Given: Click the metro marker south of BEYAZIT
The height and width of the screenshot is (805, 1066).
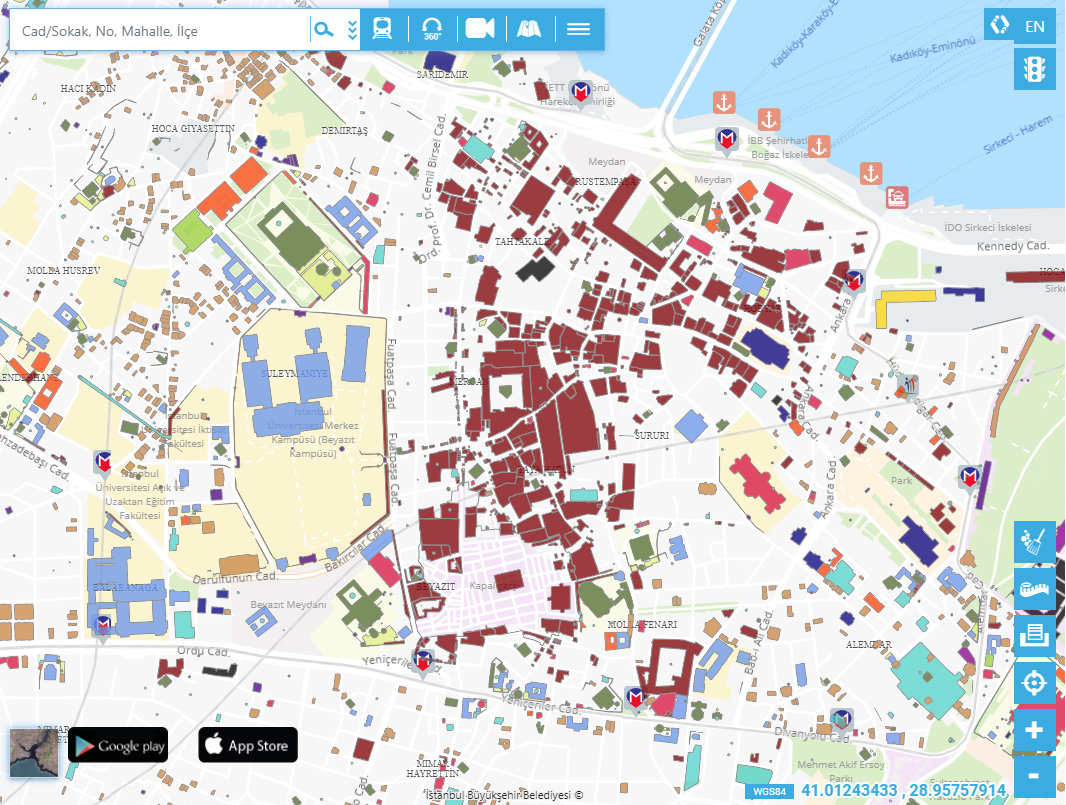Looking at the screenshot, I should pyautogui.click(x=424, y=662).
